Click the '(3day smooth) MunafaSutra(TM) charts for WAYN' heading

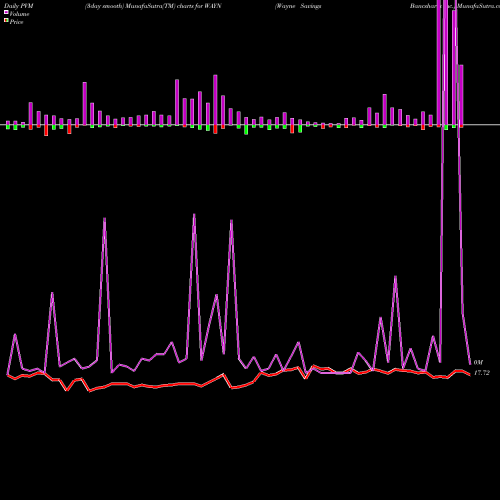153,6
